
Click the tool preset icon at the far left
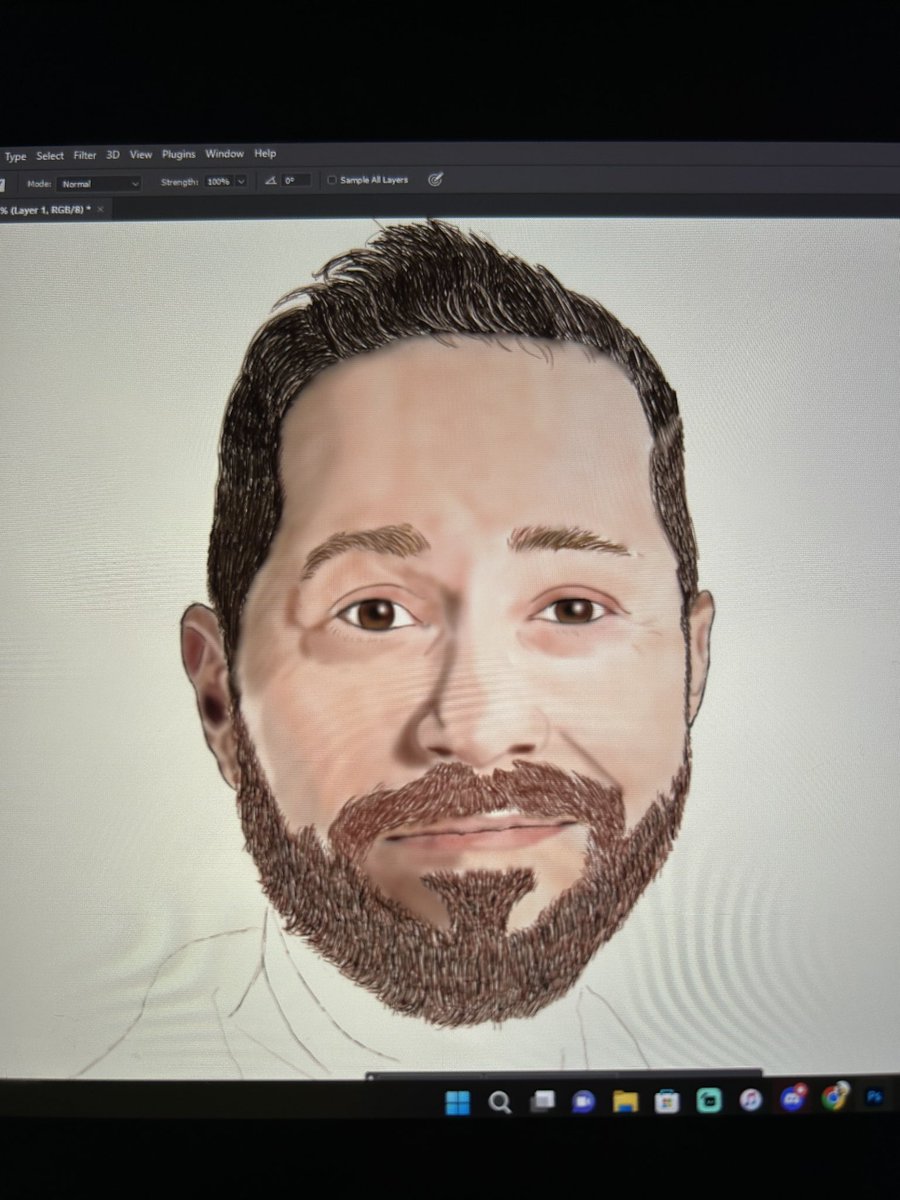pyautogui.click(x=5, y=180)
